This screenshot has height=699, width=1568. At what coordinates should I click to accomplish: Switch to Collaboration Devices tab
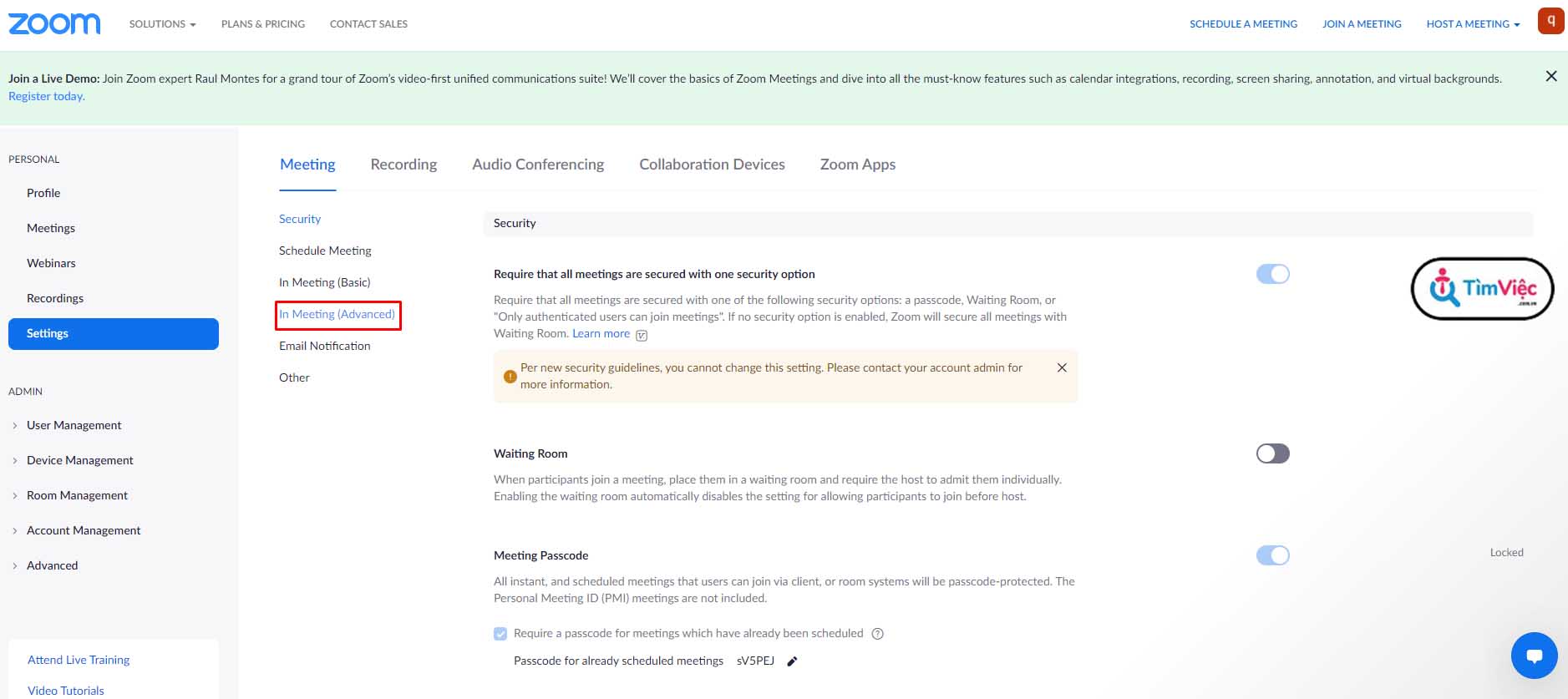coord(712,165)
